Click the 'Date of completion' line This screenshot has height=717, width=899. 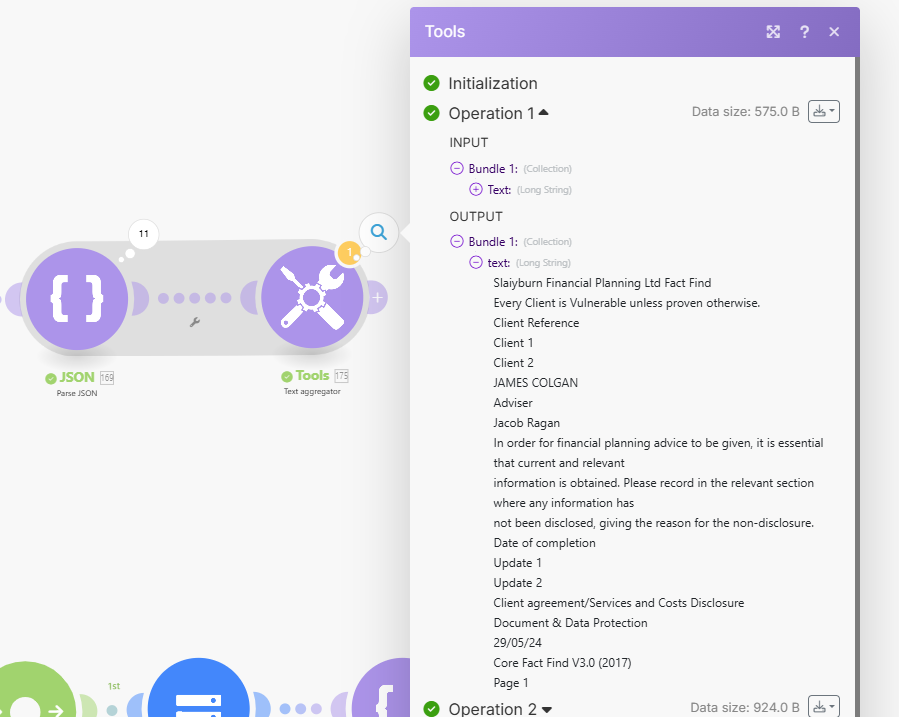[544, 543]
